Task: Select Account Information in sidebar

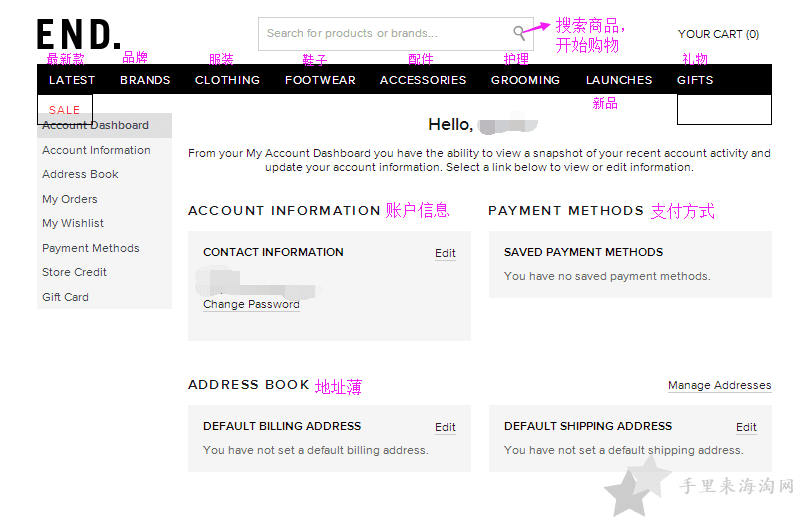Action: click(x=96, y=150)
